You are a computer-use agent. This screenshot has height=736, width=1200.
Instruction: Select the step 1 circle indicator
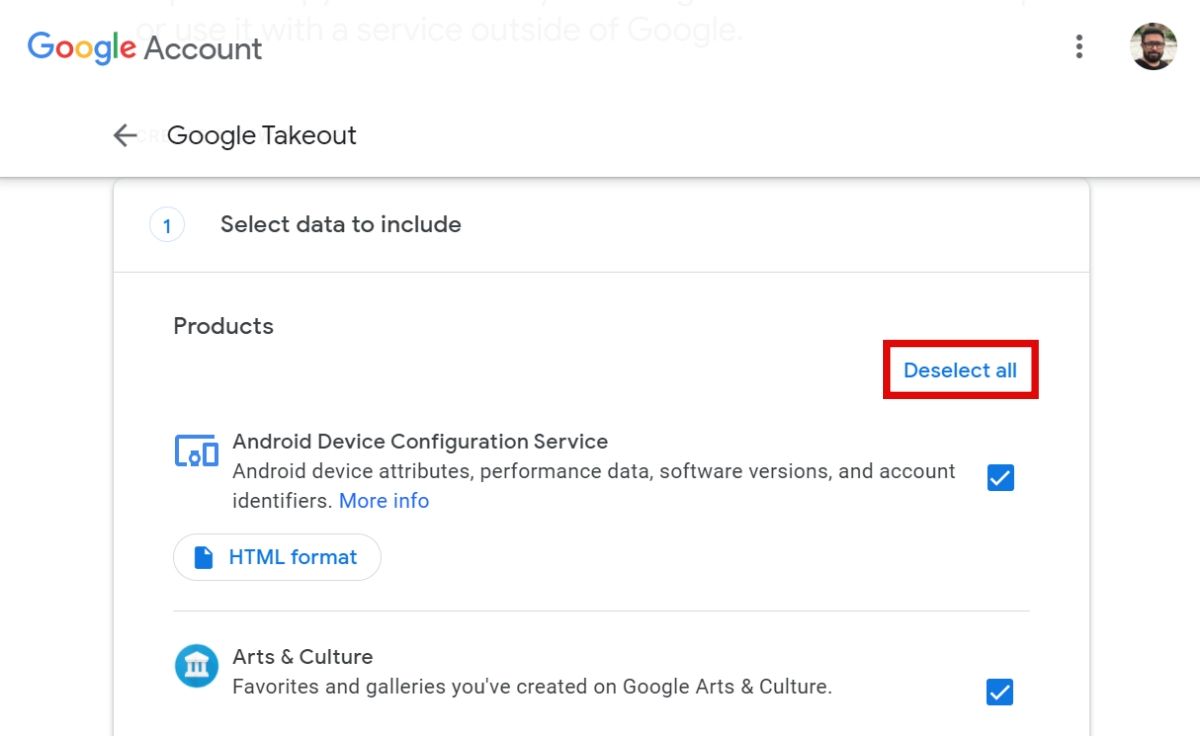click(x=166, y=225)
